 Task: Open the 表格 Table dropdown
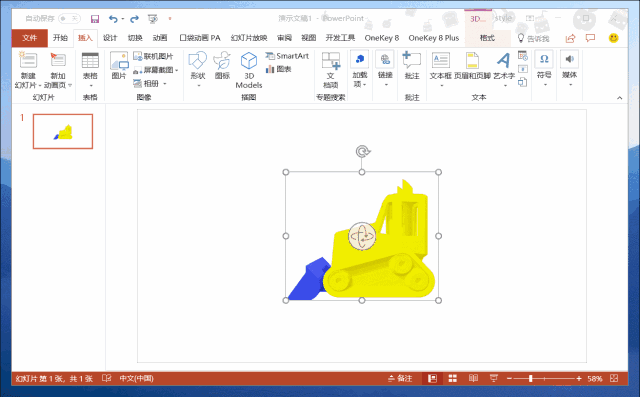click(90, 69)
